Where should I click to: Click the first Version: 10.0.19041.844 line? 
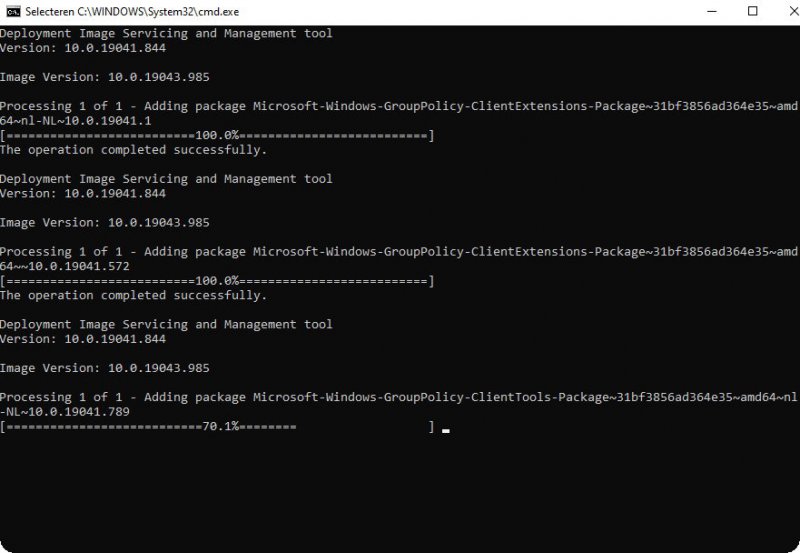83,48
